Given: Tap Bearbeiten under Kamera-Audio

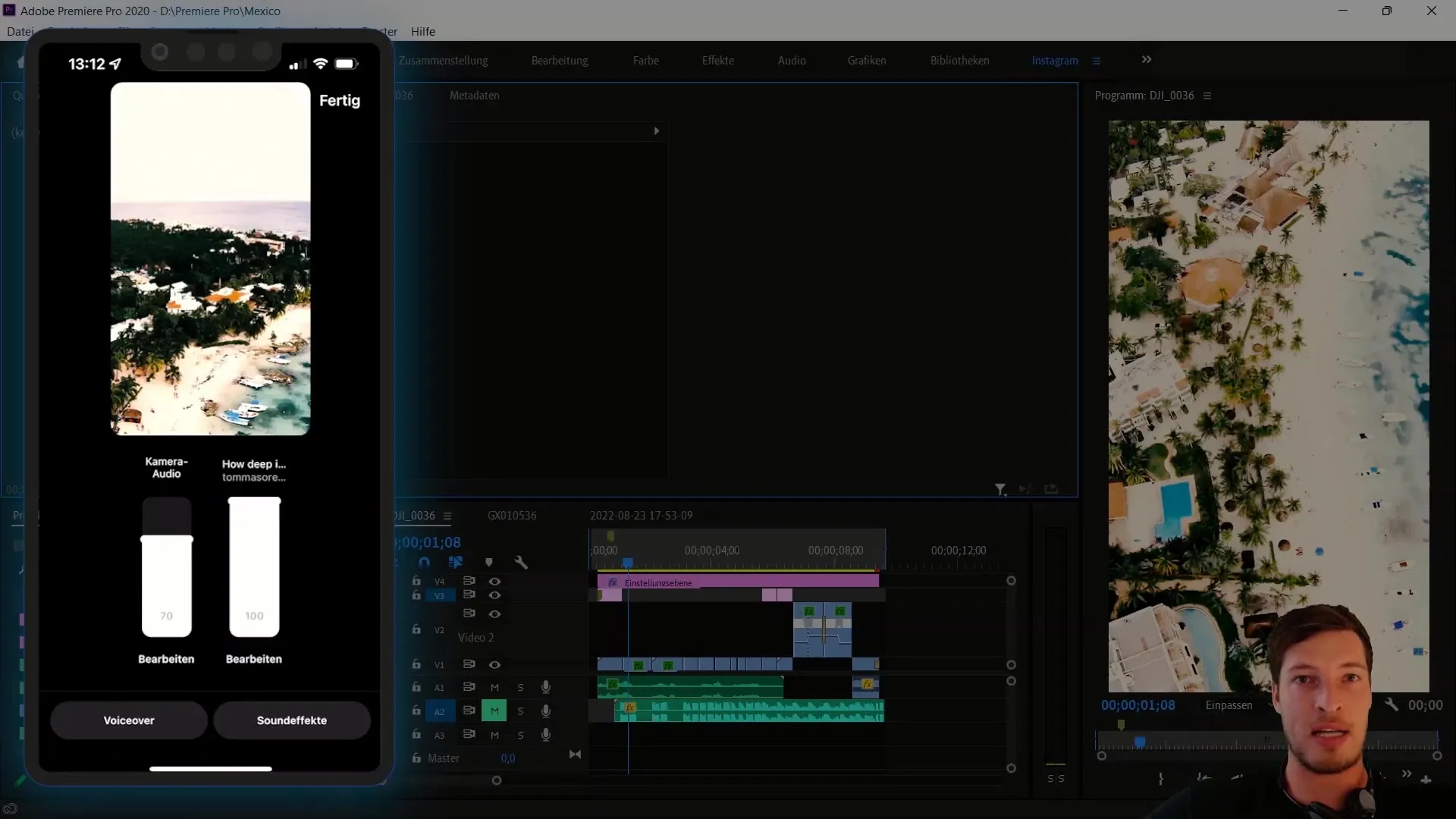Looking at the screenshot, I should click(166, 659).
